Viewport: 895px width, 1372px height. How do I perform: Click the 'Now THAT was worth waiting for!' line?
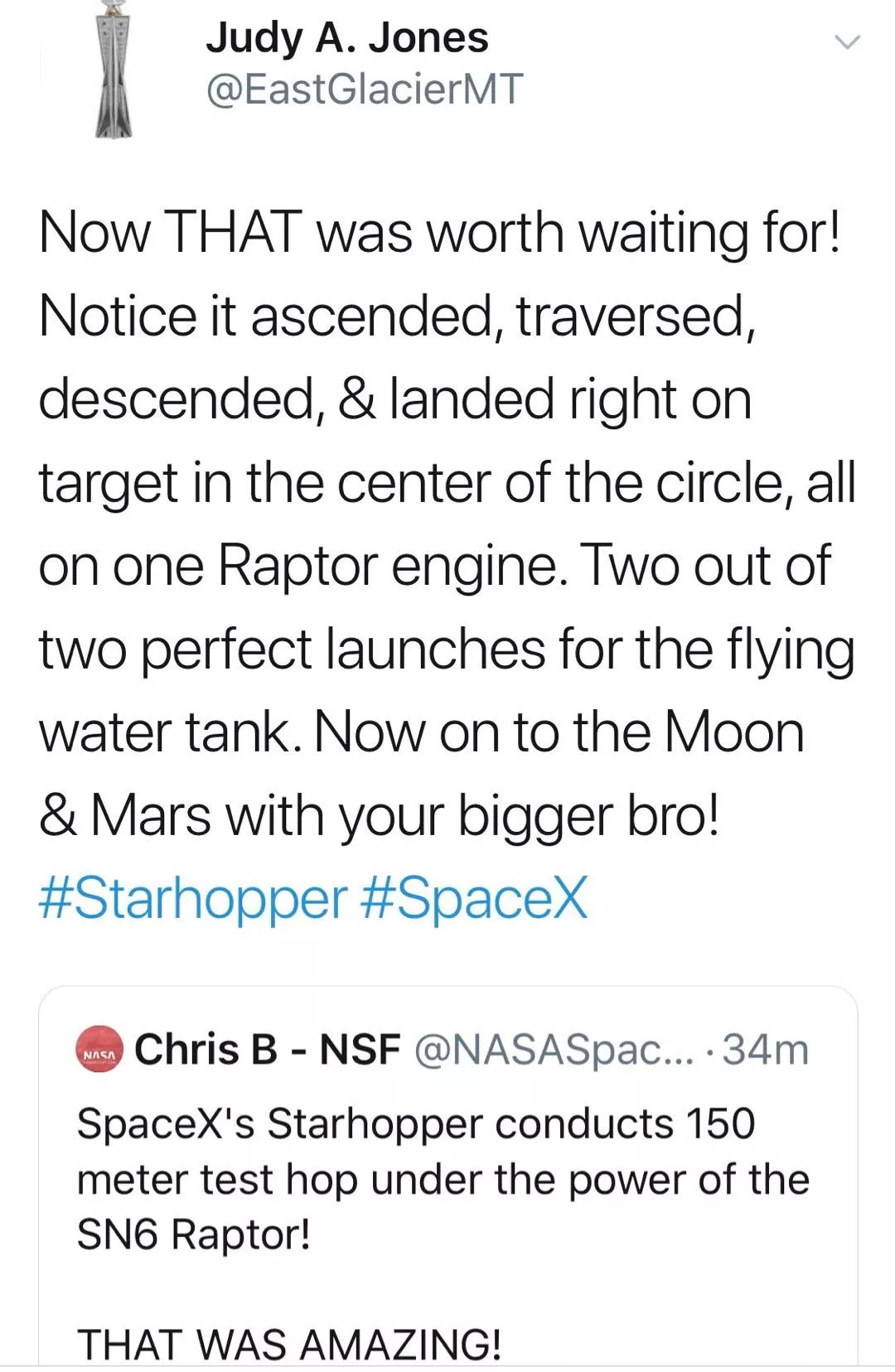439,232
